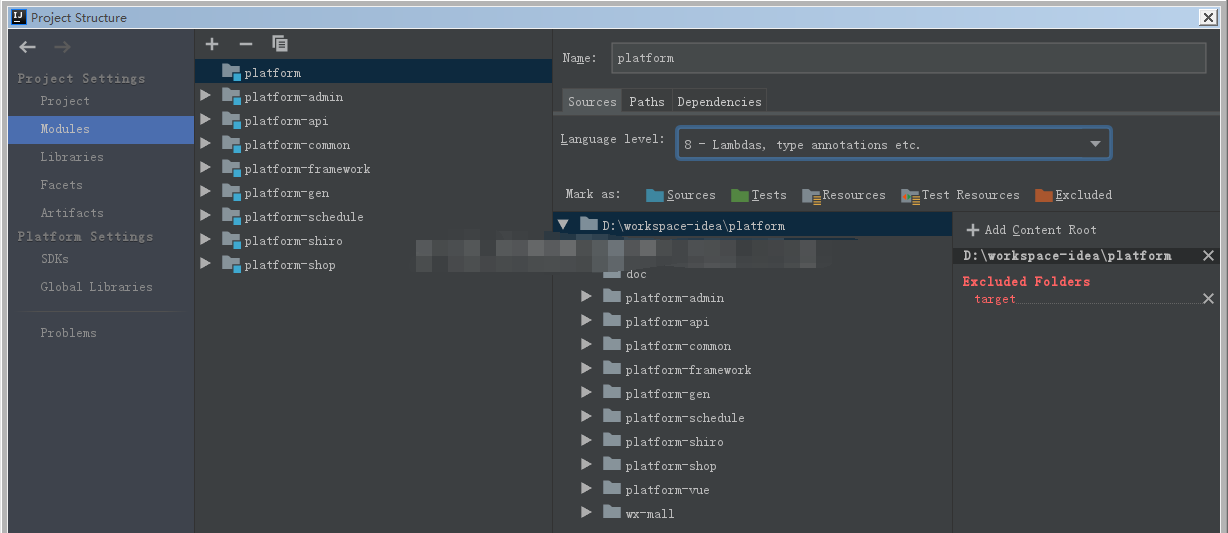Remove the D:\workspace-idea\platform content root
Viewport: 1228px width, 533px height.
coord(1208,256)
